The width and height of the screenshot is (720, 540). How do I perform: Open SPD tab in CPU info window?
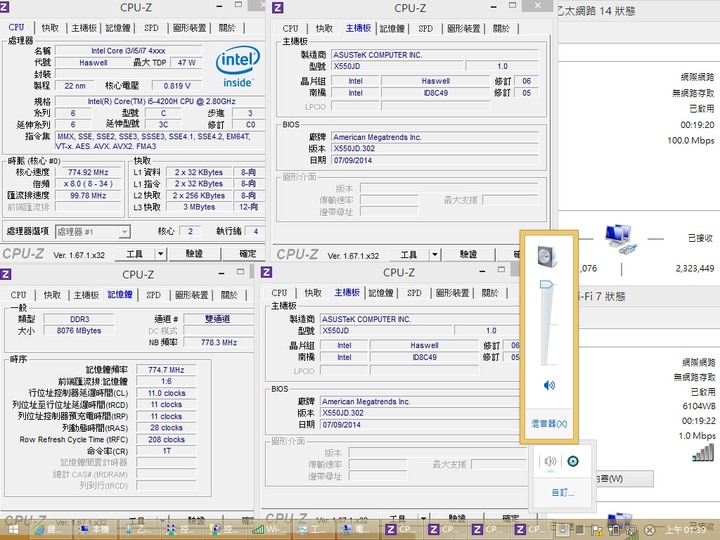click(151, 28)
